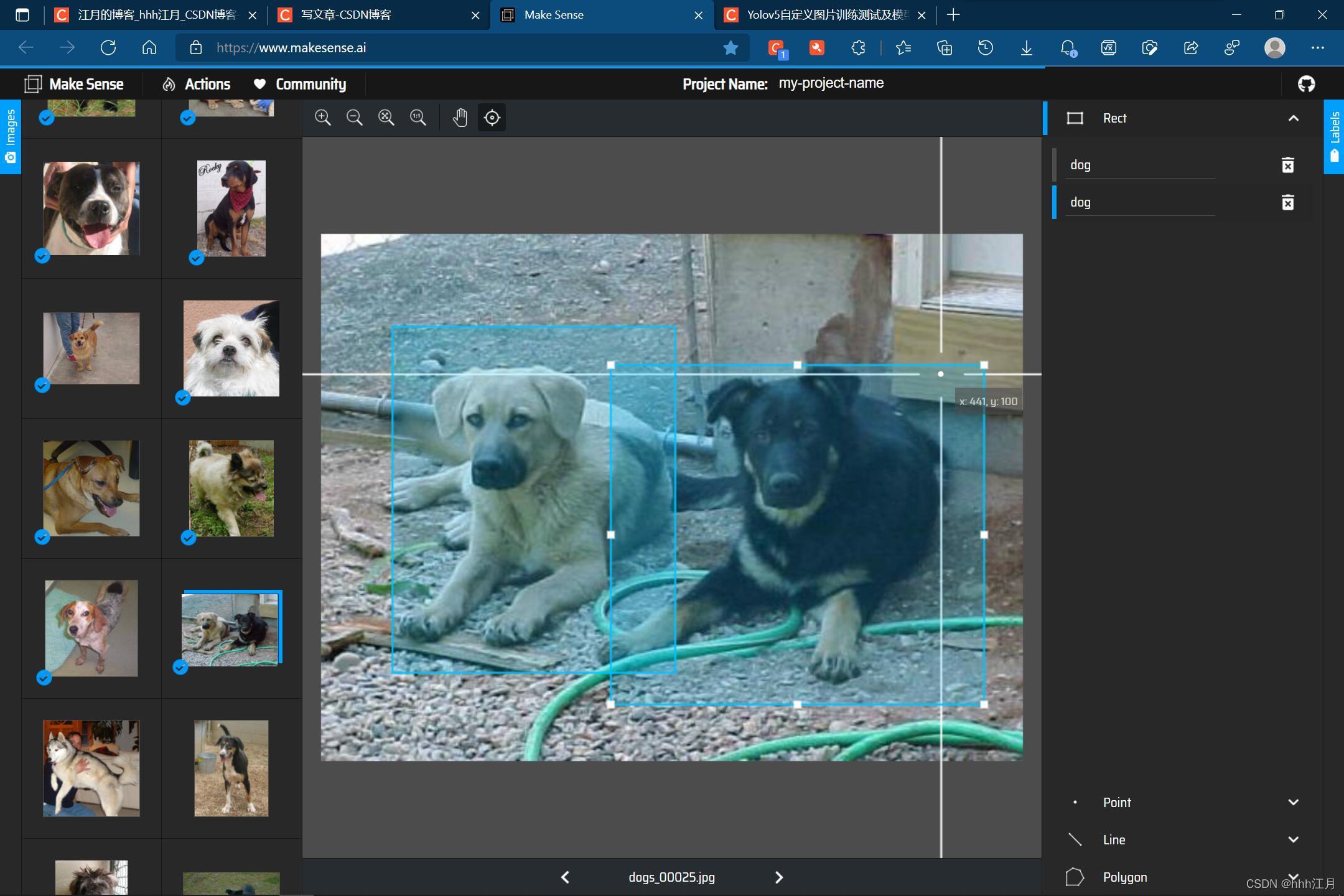The width and height of the screenshot is (1344, 896).
Task: Open the GitHub icon link
Action: 1307,84
